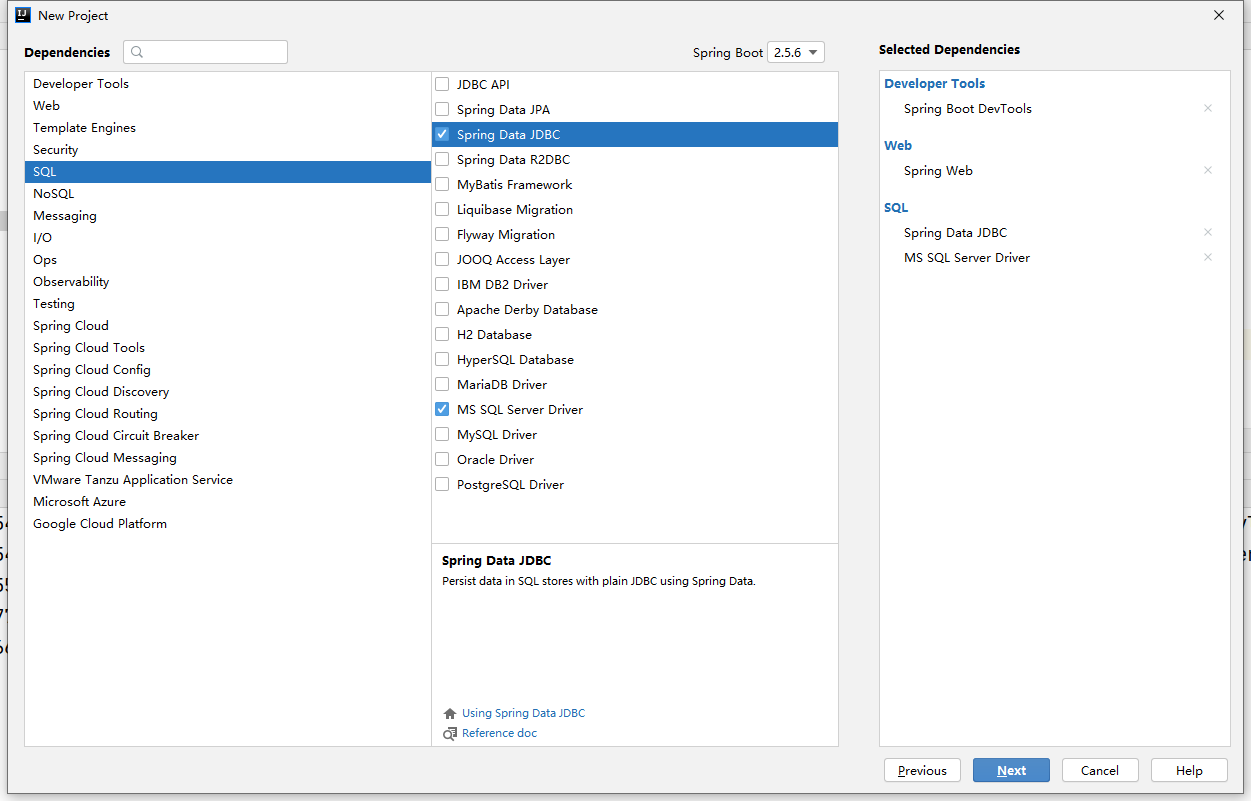Remove MS SQL Server Driver dependency
Viewport: 1251px width, 801px height.
(x=1207, y=257)
